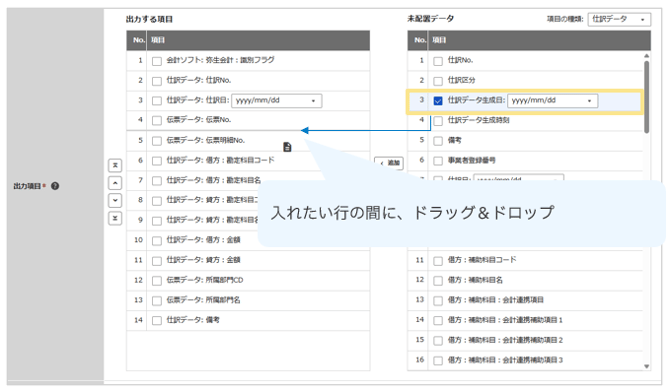Image resolution: width=670 pixels, height=392 pixels.
Task: Check 伝票データ: 所属部門CD checkbox
Action: point(157,281)
